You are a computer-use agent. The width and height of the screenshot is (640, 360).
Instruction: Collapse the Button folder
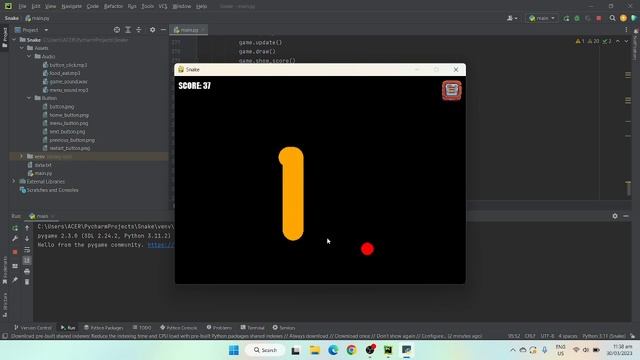(29, 98)
